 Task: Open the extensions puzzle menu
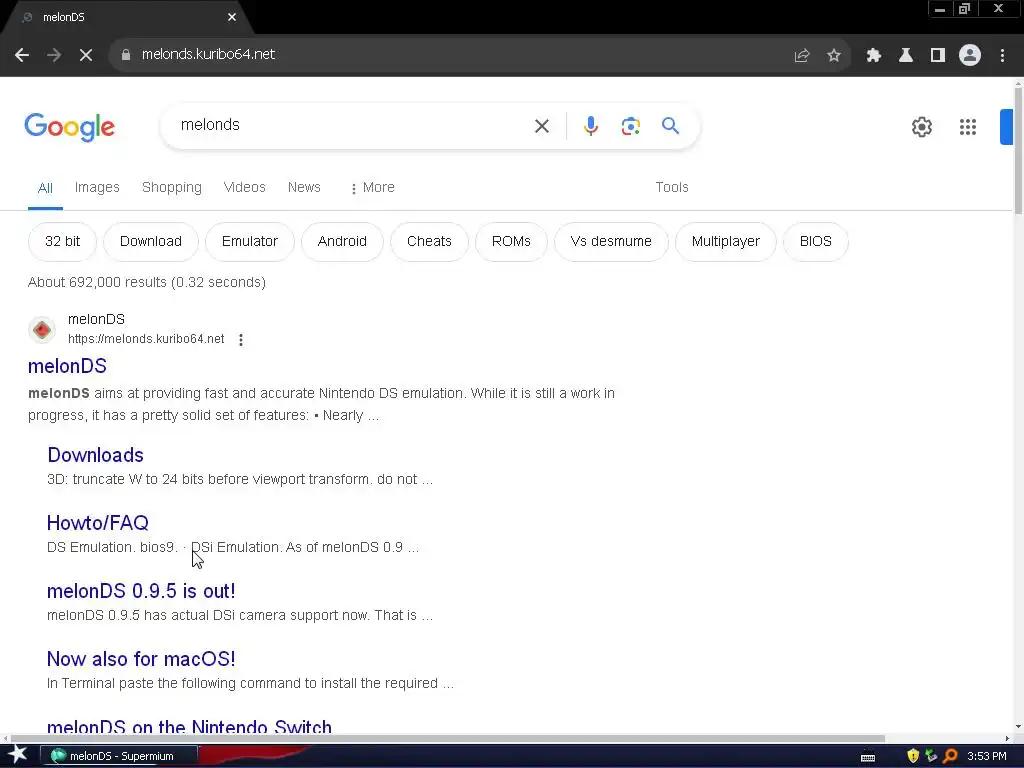point(874,56)
